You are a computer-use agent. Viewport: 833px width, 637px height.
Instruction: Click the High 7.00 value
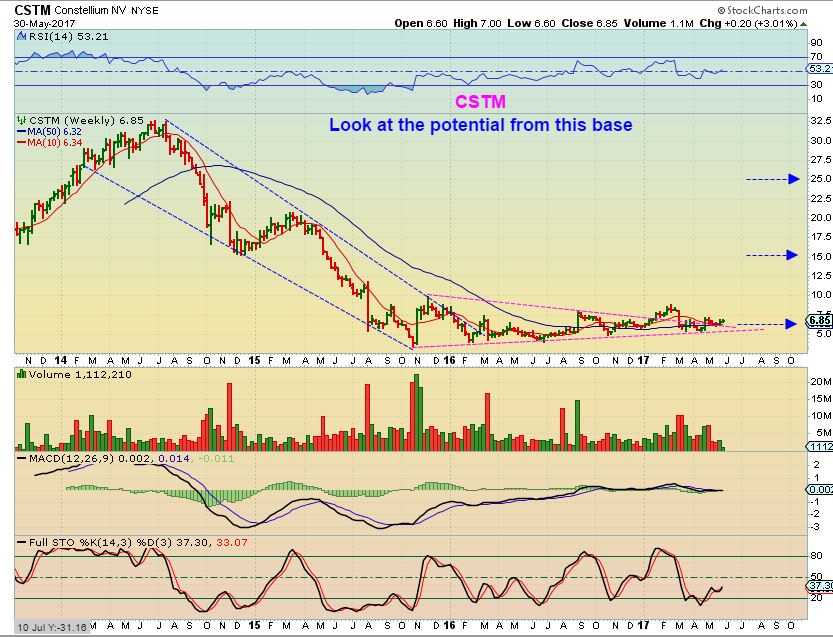[477, 23]
